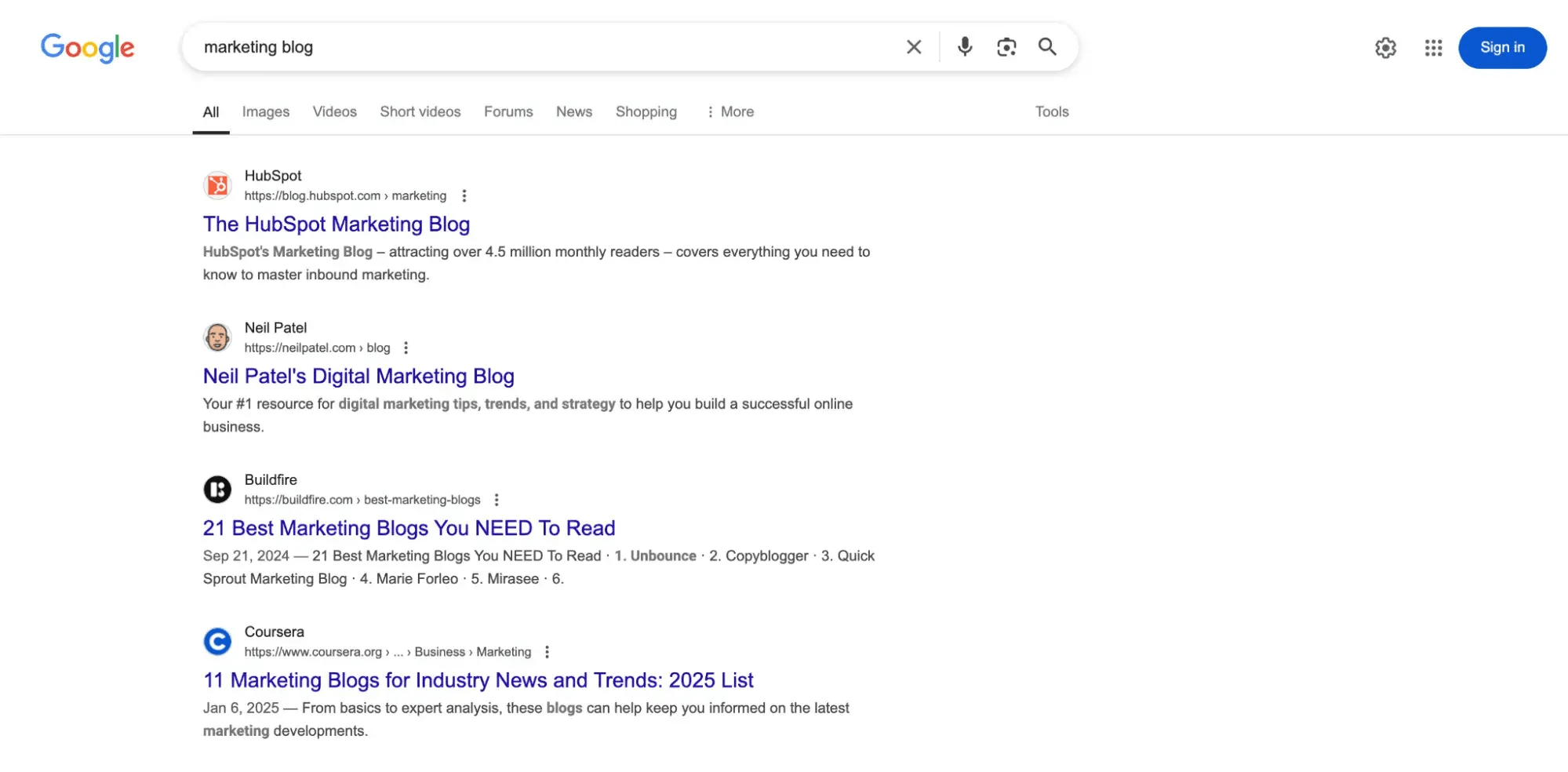Click Neil Patel's avatar icon
Image resolution: width=1568 pixels, height=772 pixels.
click(217, 337)
